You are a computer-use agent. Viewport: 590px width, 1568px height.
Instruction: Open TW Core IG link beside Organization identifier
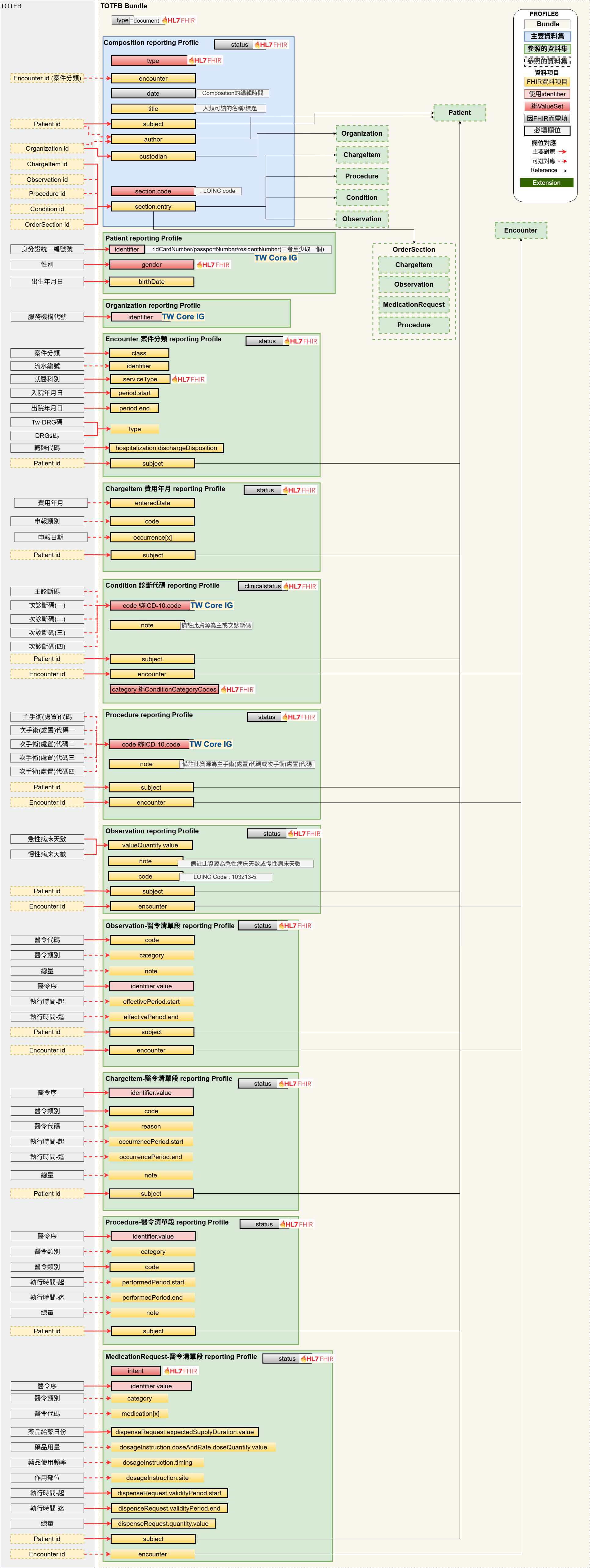pos(183,317)
